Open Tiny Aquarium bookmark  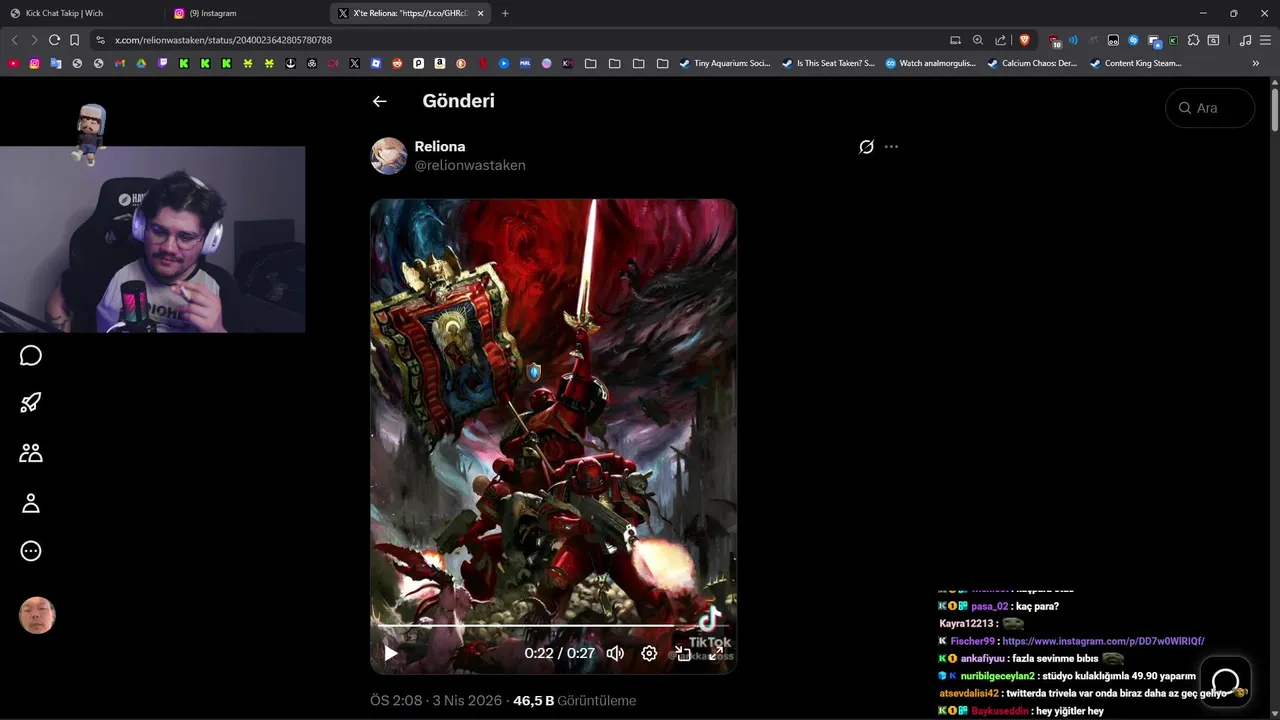tap(725, 63)
